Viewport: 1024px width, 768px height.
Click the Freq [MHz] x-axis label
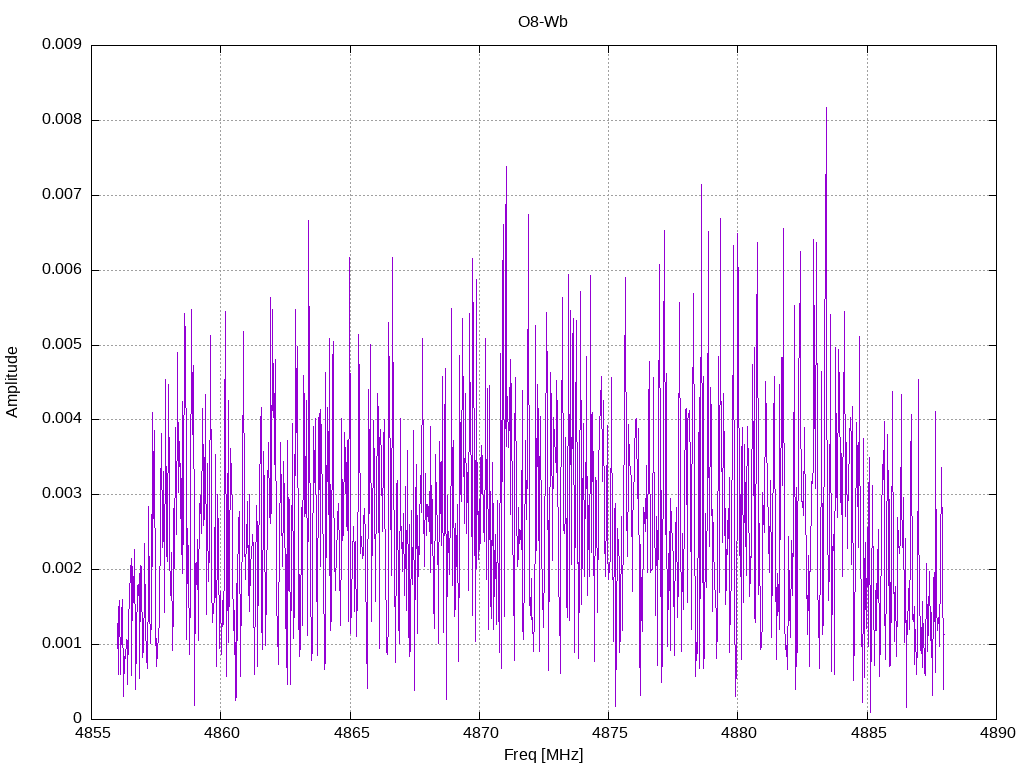coord(543,755)
